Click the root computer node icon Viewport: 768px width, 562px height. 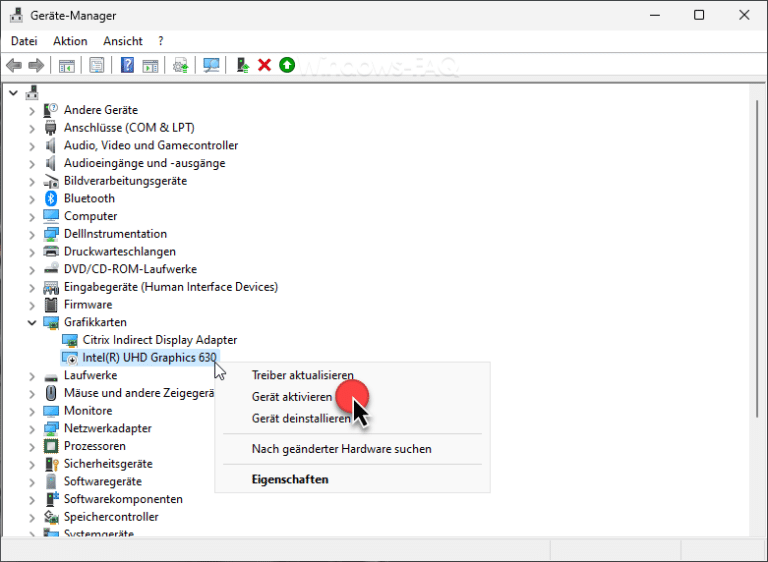point(32,92)
